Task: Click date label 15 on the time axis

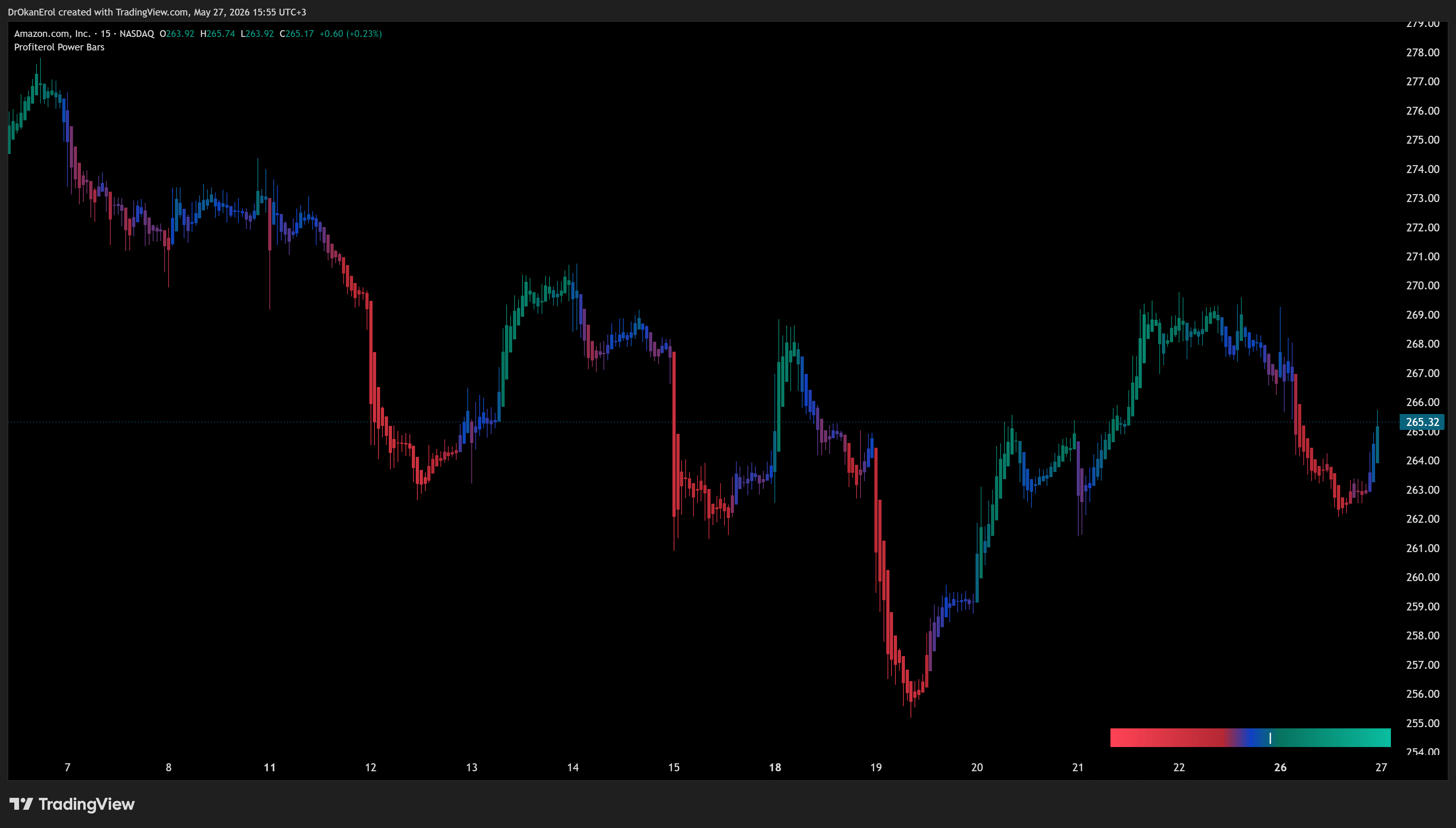Action: tap(674, 767)
